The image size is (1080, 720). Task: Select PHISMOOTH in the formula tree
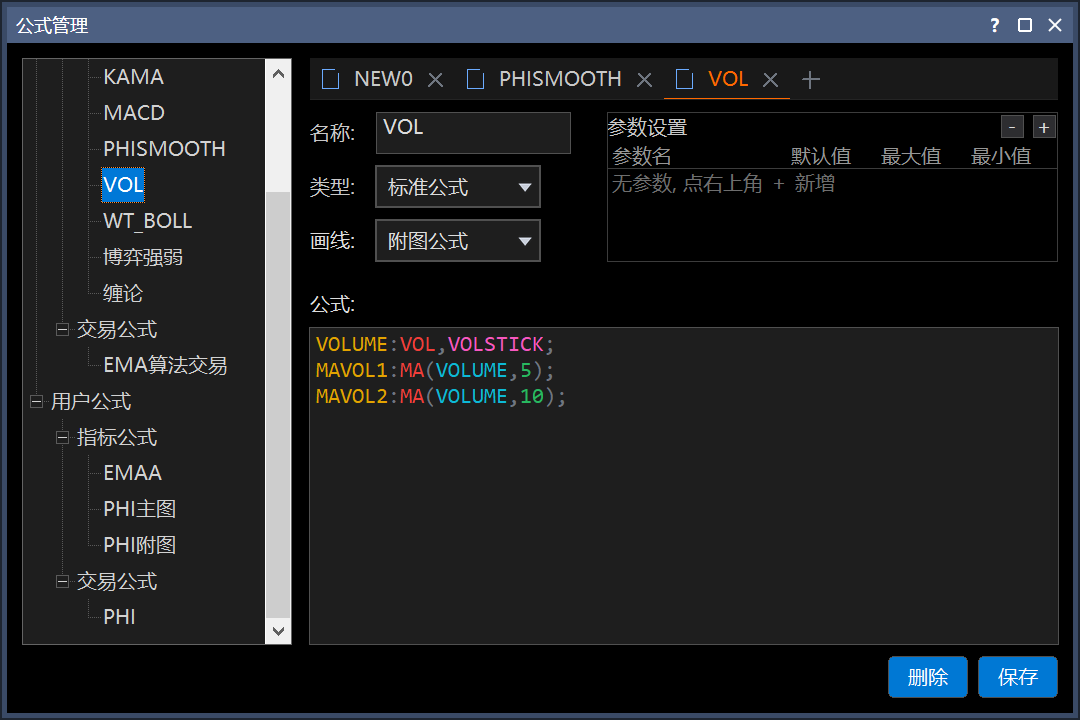164,149
